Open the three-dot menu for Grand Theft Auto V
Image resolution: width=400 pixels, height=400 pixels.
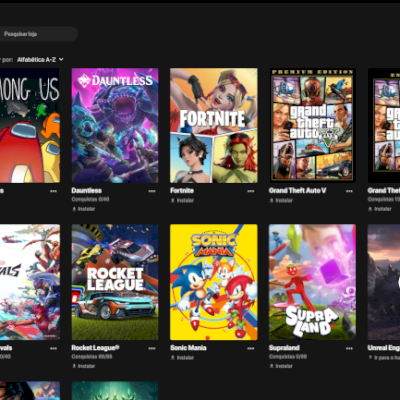tap(349, 191)
